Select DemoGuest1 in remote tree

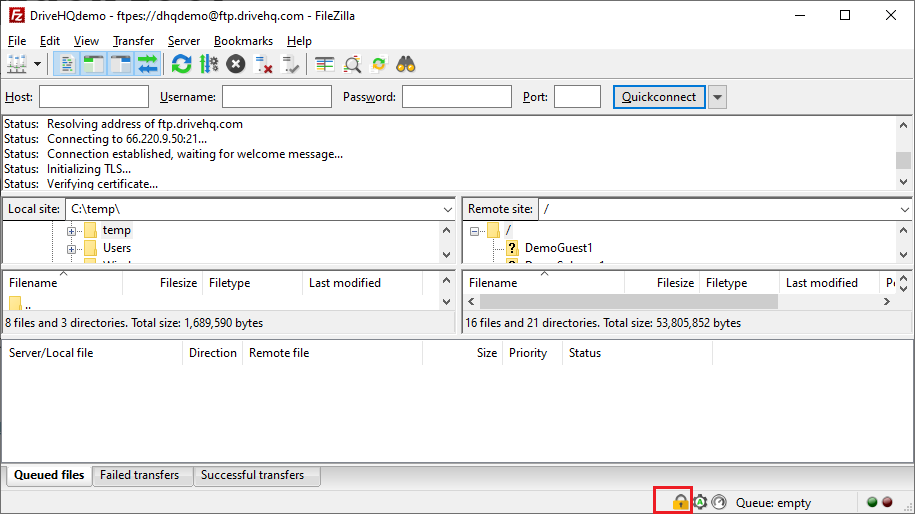pos(558,248)
